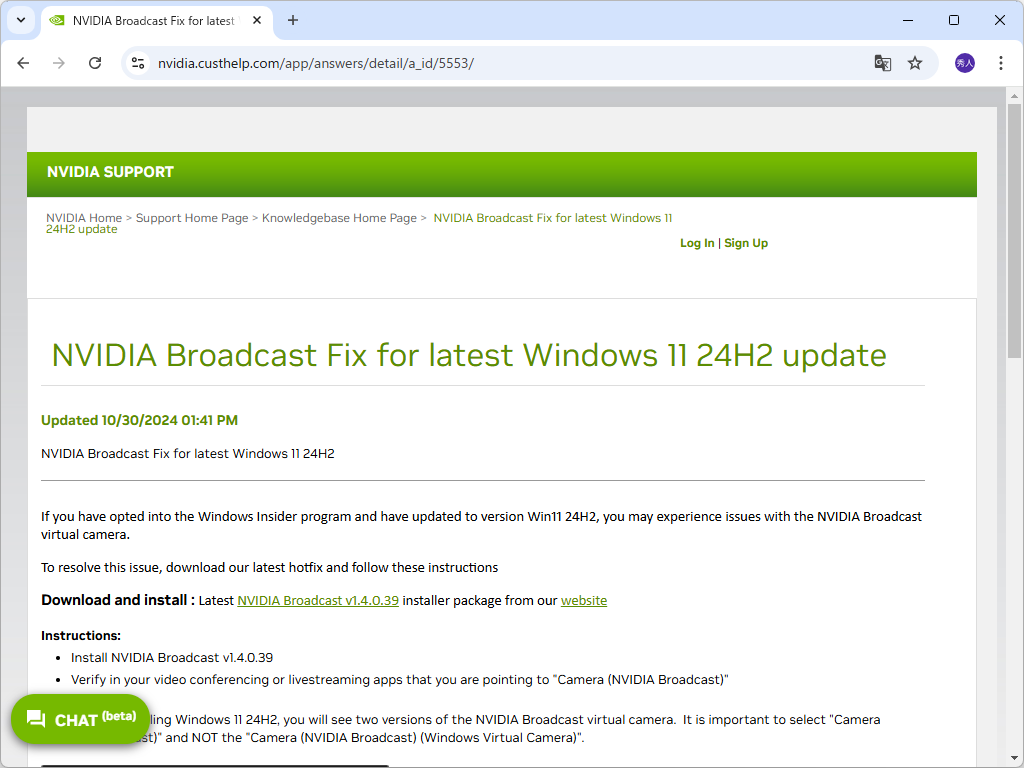Click the address bar URL

(x=315, y=63)
